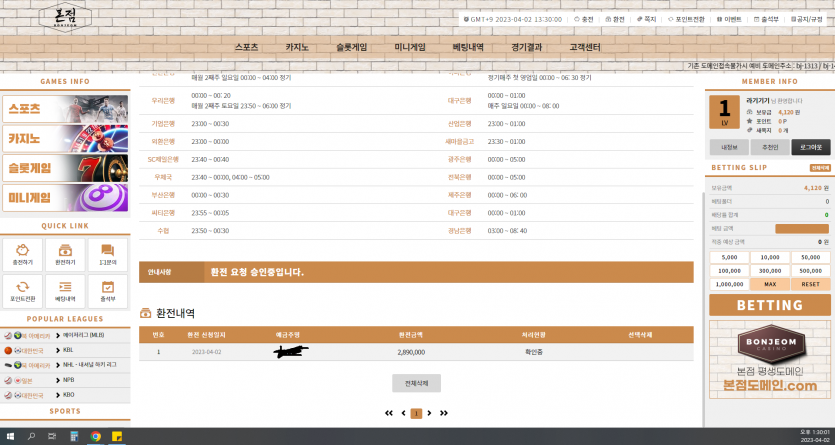Click the 베팅 금액 input field
The height and width of the screenshot is (445, 835).
[801, 229]
